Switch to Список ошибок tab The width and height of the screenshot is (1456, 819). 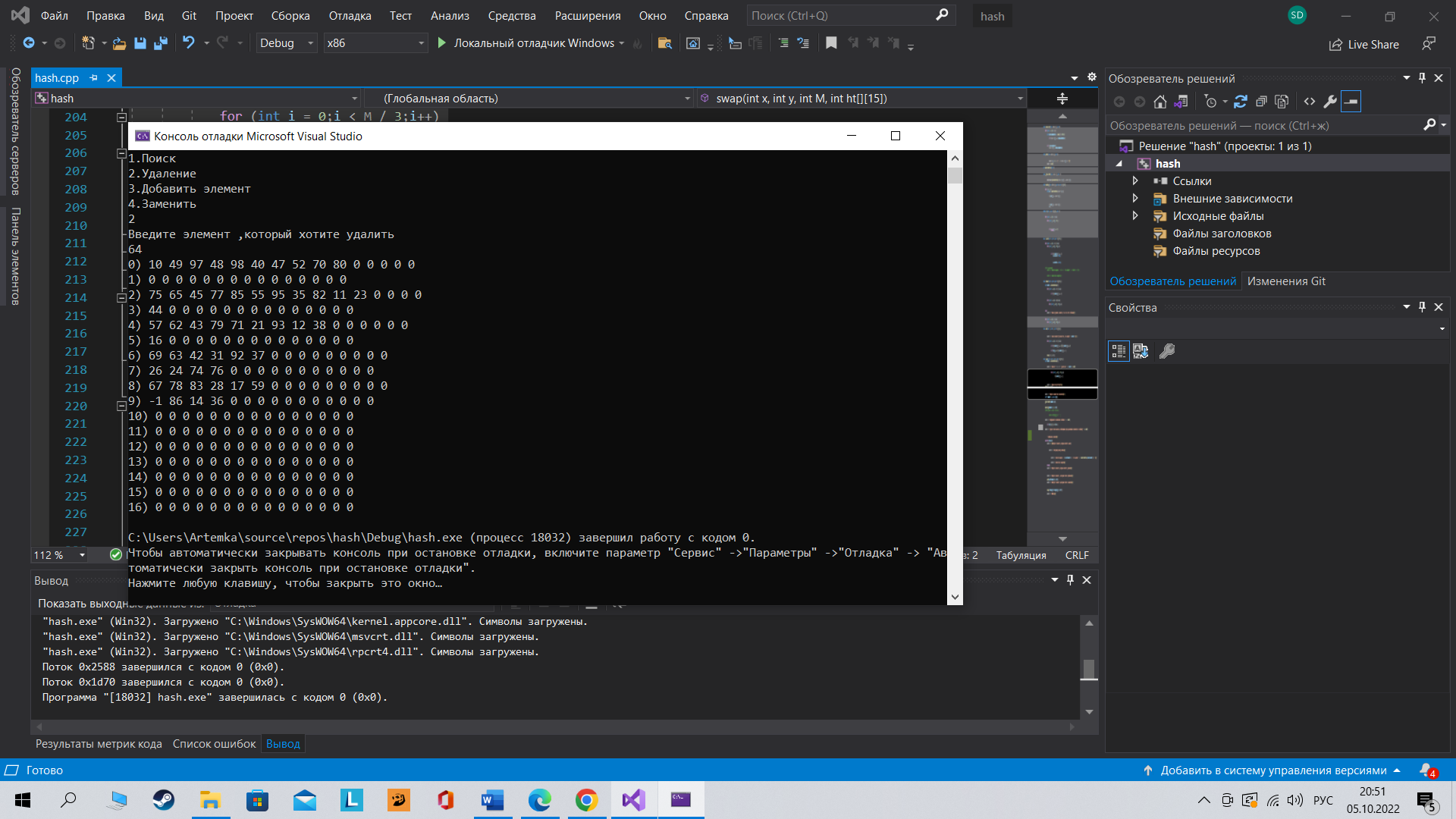[x=215, y=744]
